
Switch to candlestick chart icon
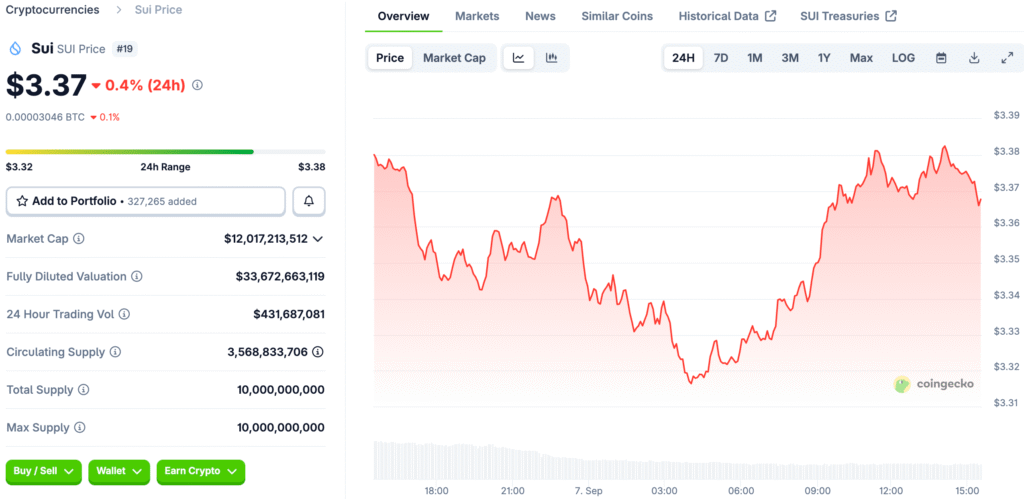(x=552, y=57)
